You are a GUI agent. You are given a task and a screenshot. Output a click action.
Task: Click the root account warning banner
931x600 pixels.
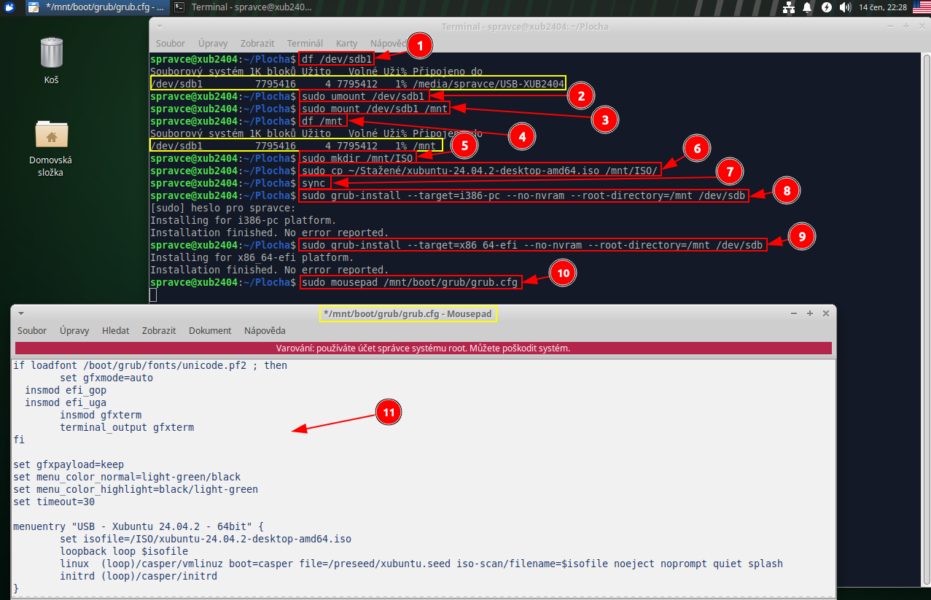(423, 348)
